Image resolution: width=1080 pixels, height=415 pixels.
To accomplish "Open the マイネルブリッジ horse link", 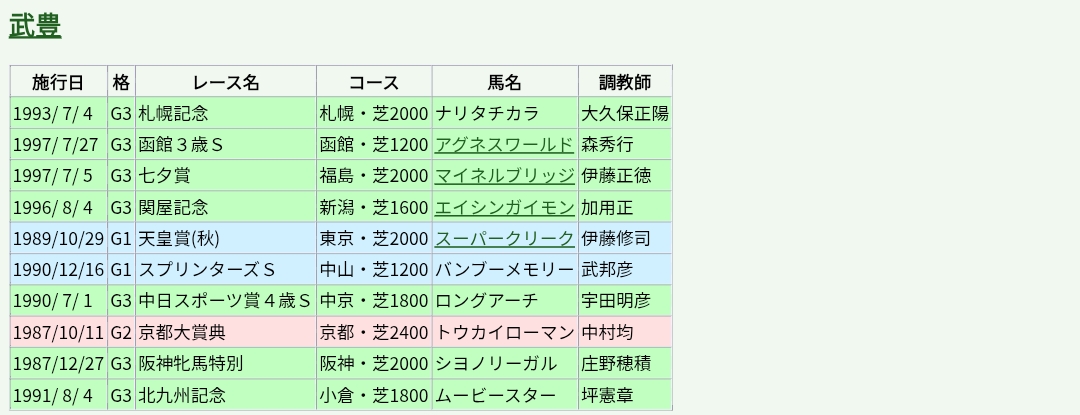I will (504, 176).
